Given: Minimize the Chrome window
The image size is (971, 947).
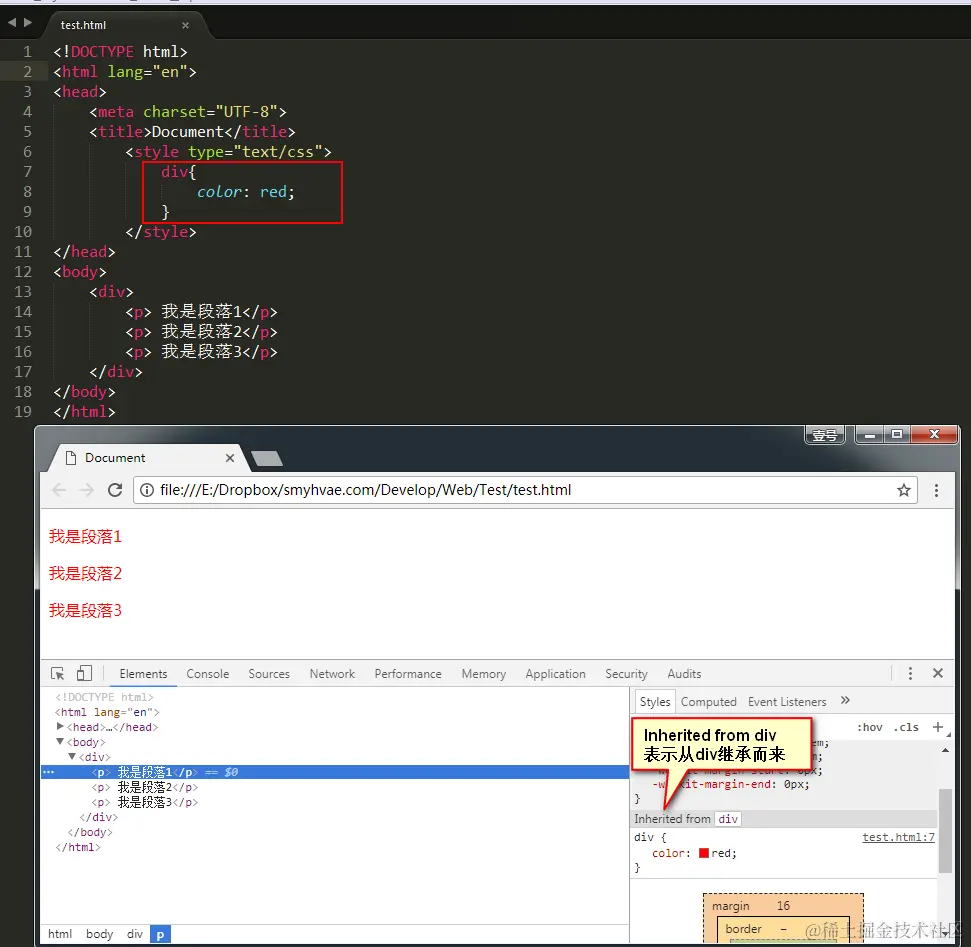Looking at the screenshot, I should 869,435.
